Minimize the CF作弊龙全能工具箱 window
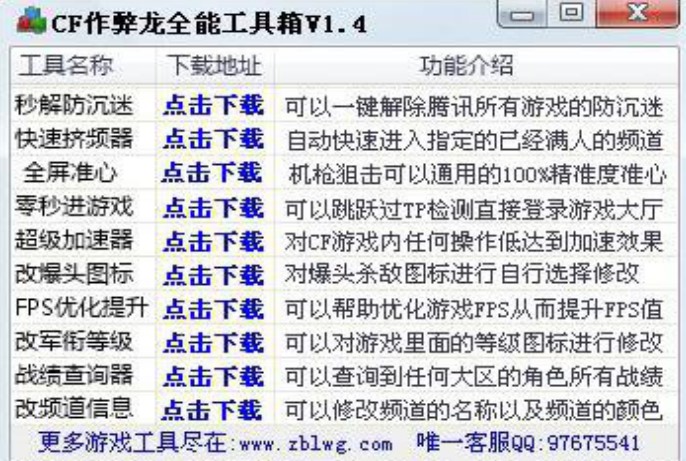 pyautogui.click(x=522, y=13)
